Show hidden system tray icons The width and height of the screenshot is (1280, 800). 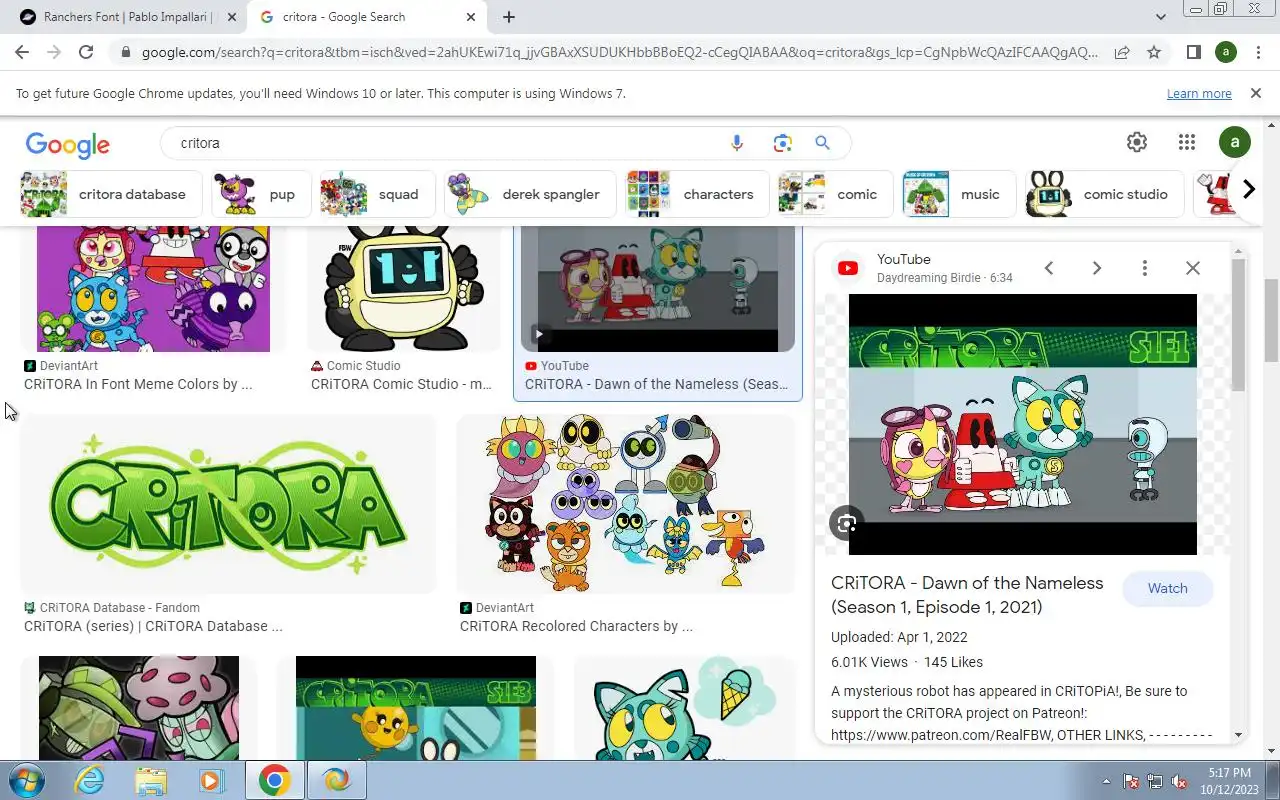pyautogui.click(x=1106, y=781)
